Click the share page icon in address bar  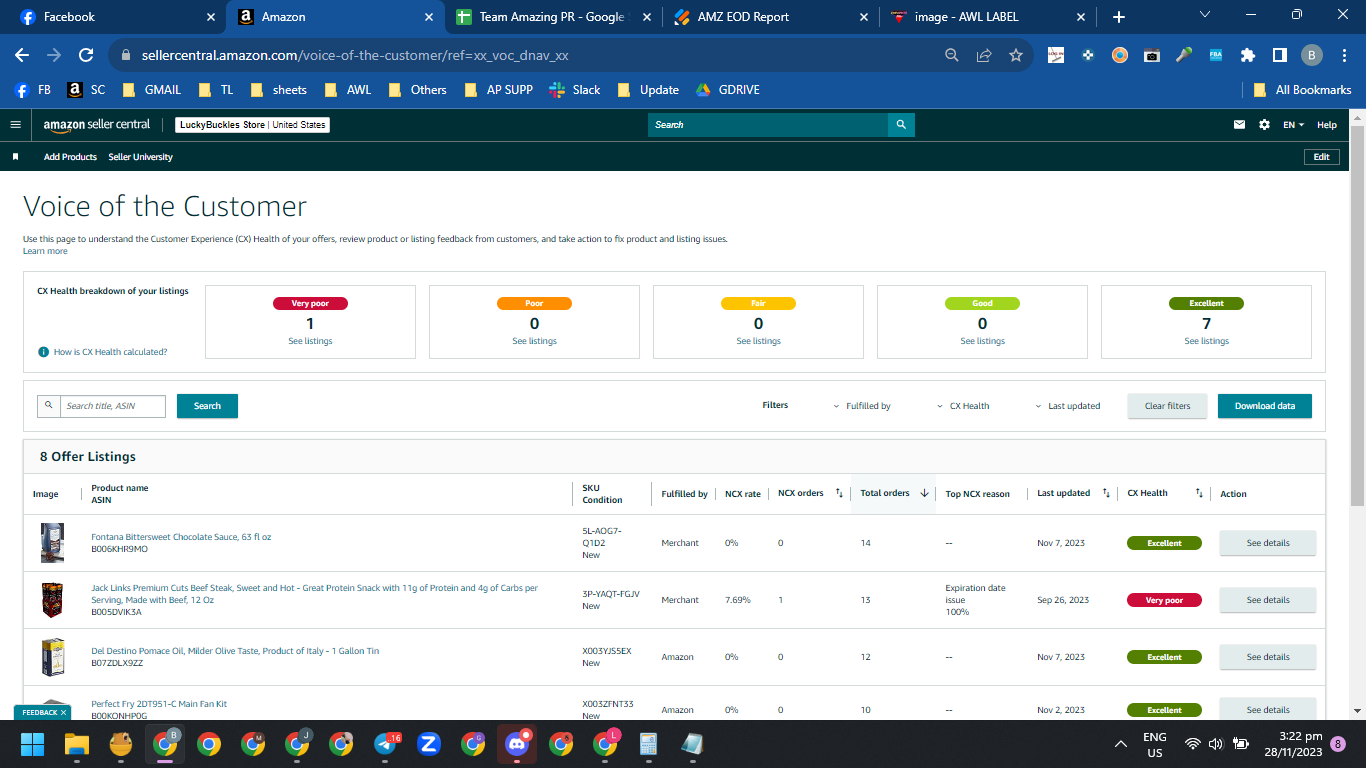pos(984,55)
